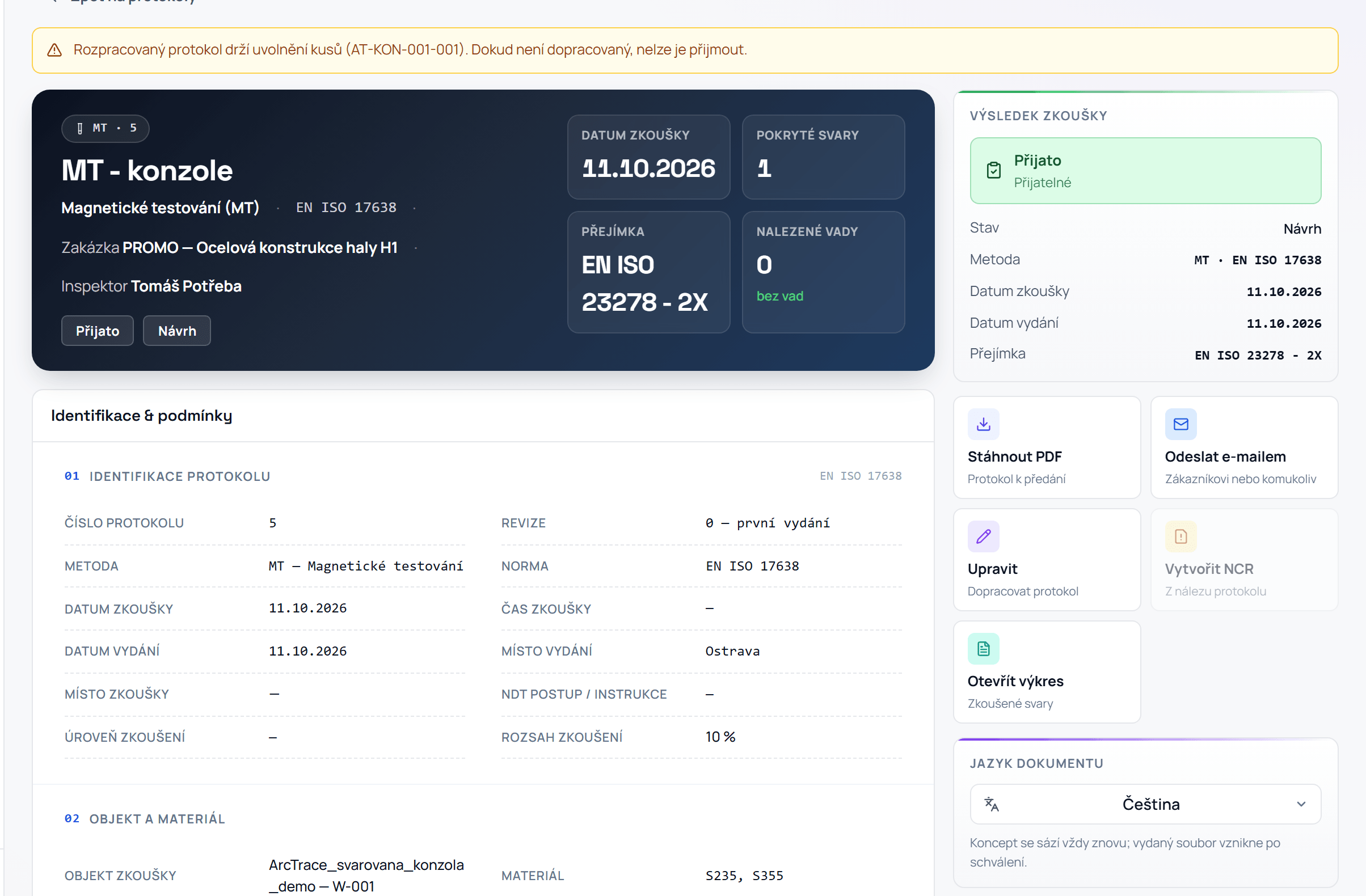Click the Přijato status badge in header

point(98,331)
